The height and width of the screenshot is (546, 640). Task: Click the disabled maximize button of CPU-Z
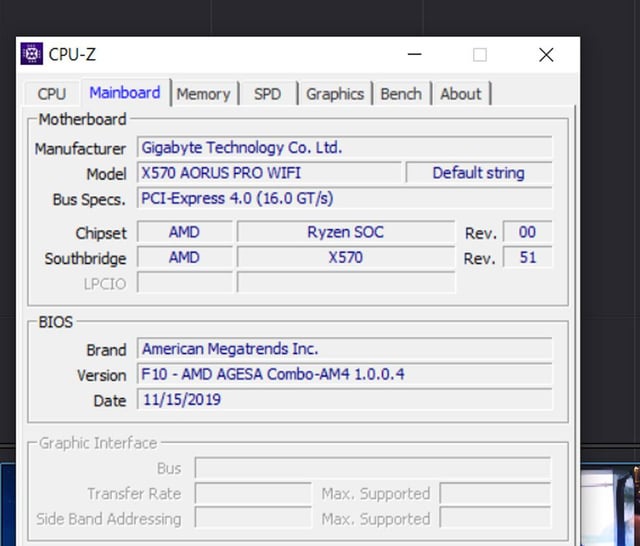tap(480, 55)
